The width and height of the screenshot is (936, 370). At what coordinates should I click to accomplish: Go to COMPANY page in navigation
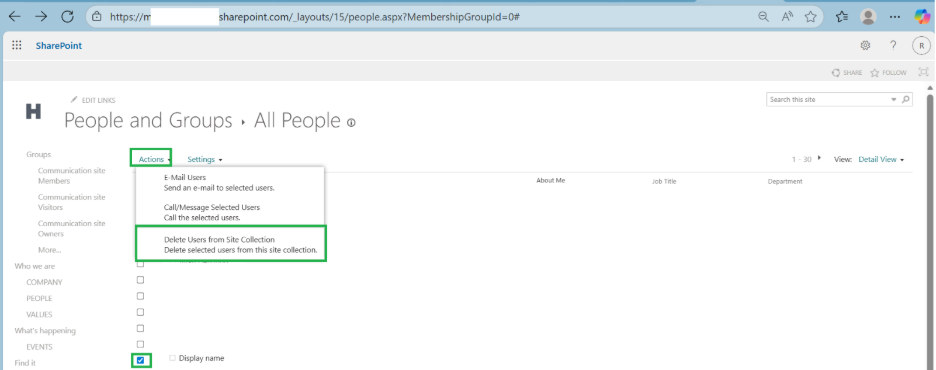click(44, 282)
